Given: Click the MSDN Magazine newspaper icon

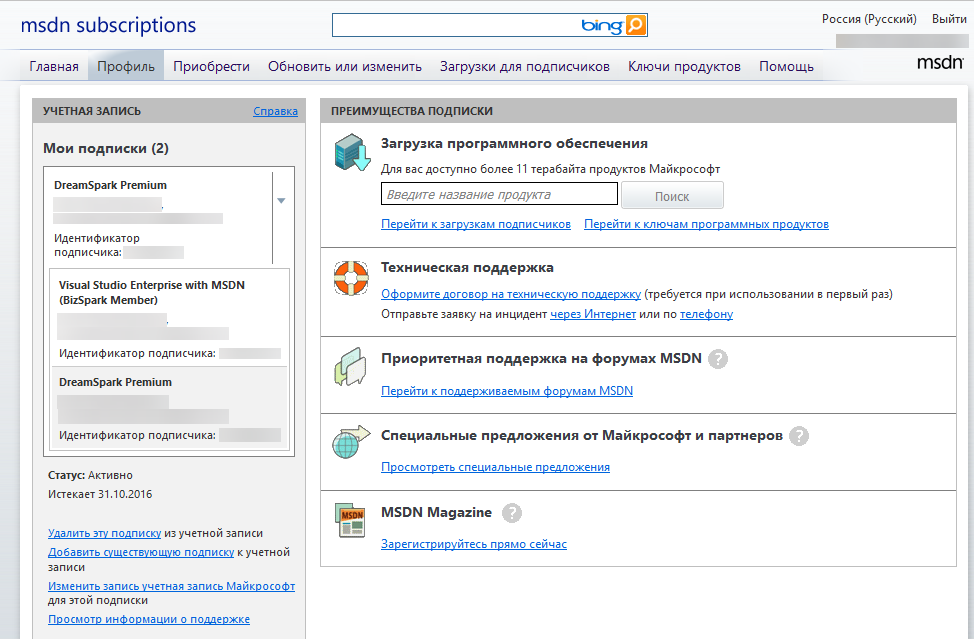Looking at the screenshot, I should pos(351,521).
